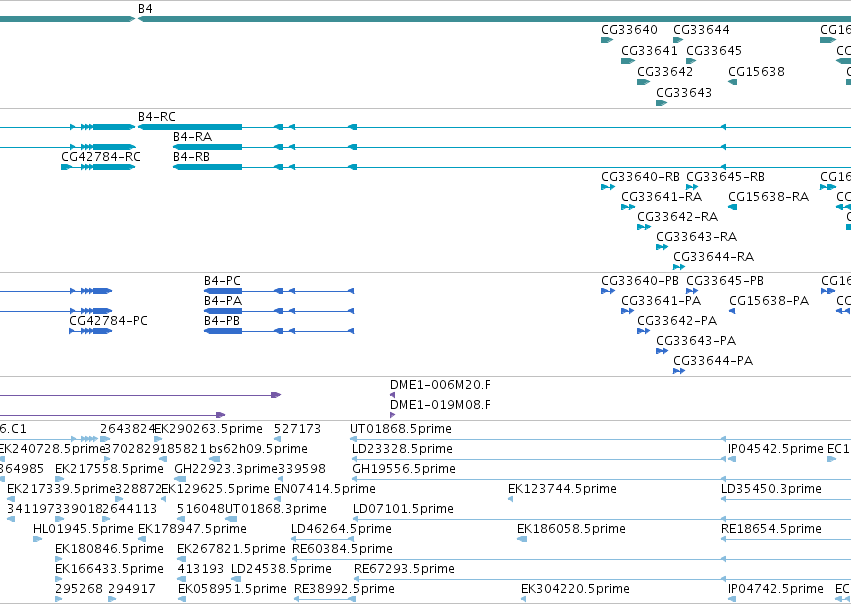851x604 pixels.
Task: Select EST RE60384.5prime
Action: pyautogui.click(x=342, y=549)
